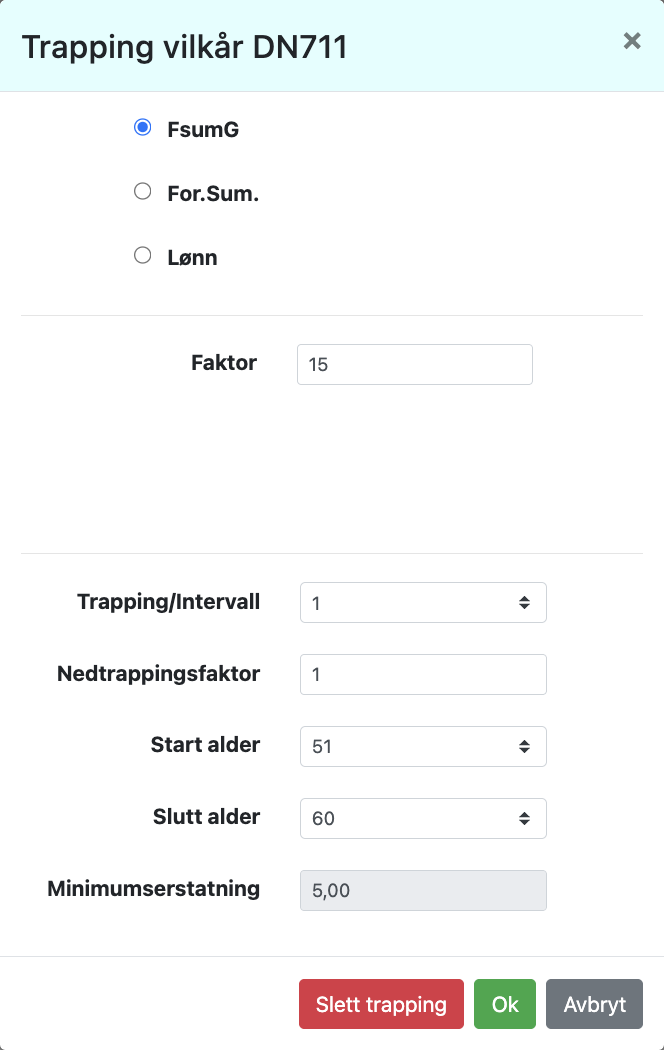664x1050 pixels.
Task: Select the FsumG radio button
Action: (x=143, y=128)
